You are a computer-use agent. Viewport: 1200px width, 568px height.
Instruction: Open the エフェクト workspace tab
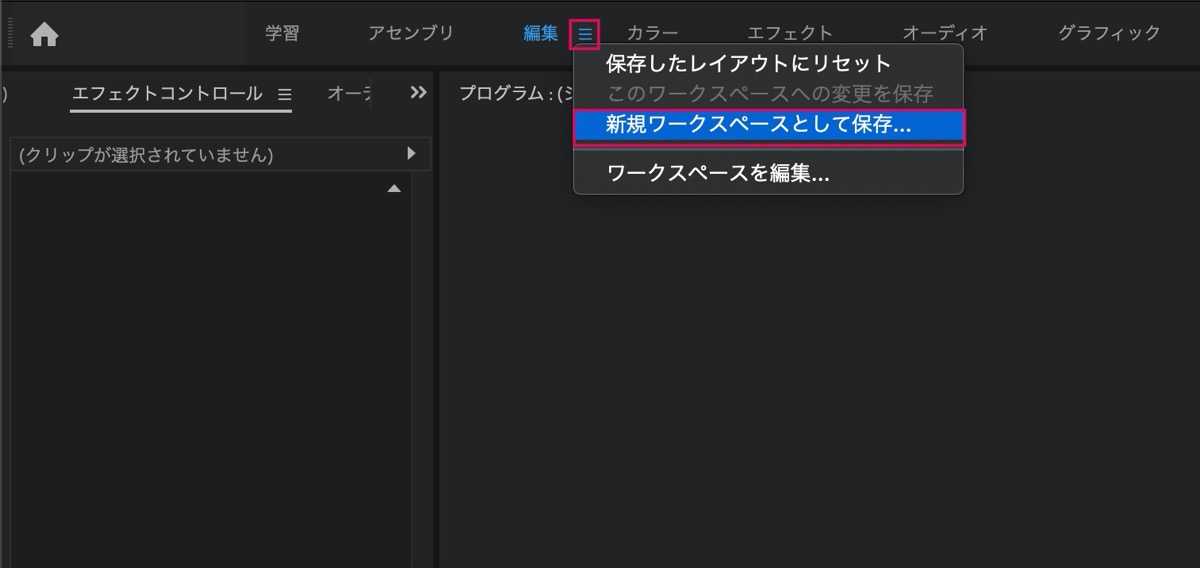[x=790, y=33]
